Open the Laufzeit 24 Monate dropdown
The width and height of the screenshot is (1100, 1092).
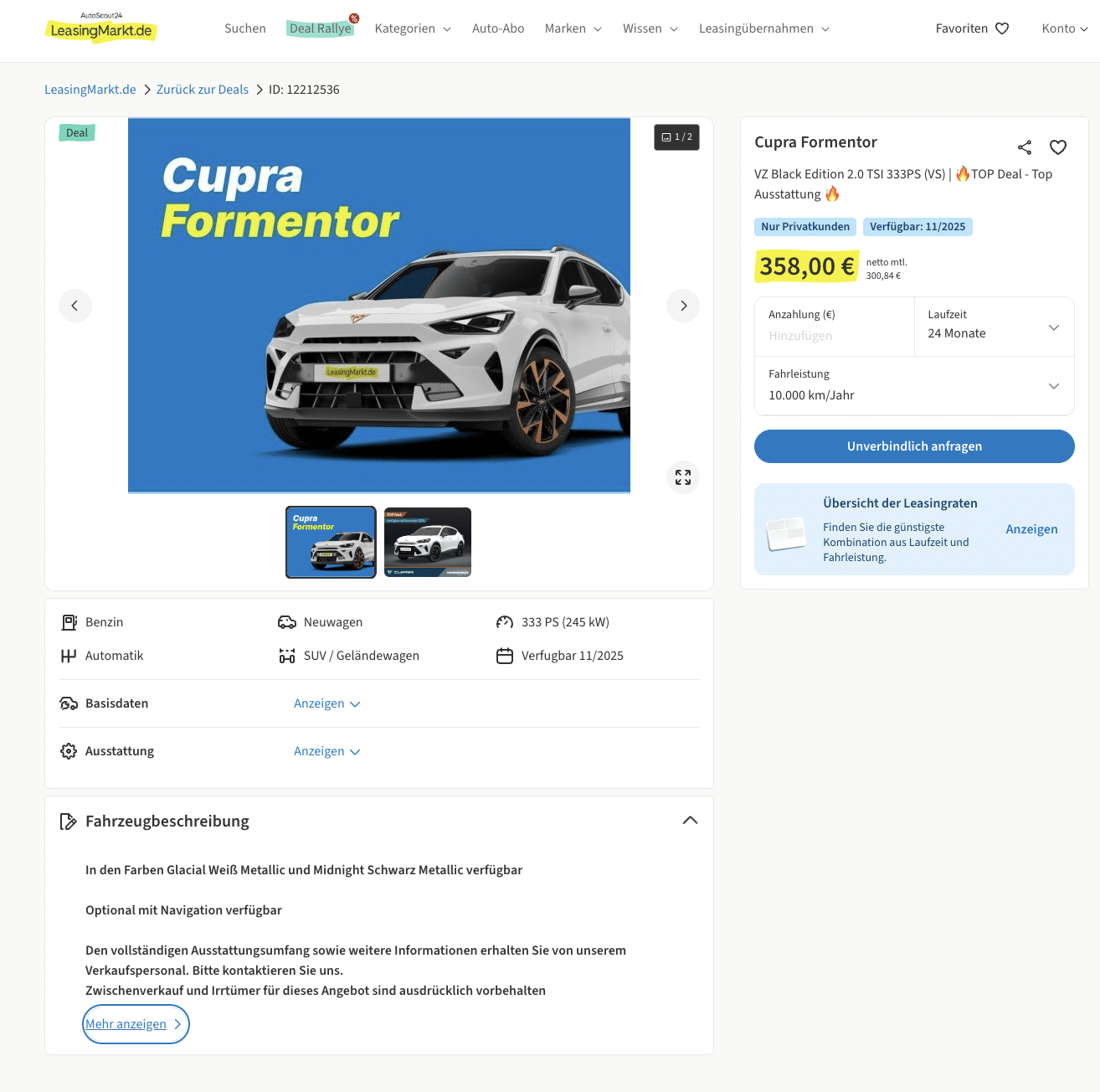(x=994, y=327)
